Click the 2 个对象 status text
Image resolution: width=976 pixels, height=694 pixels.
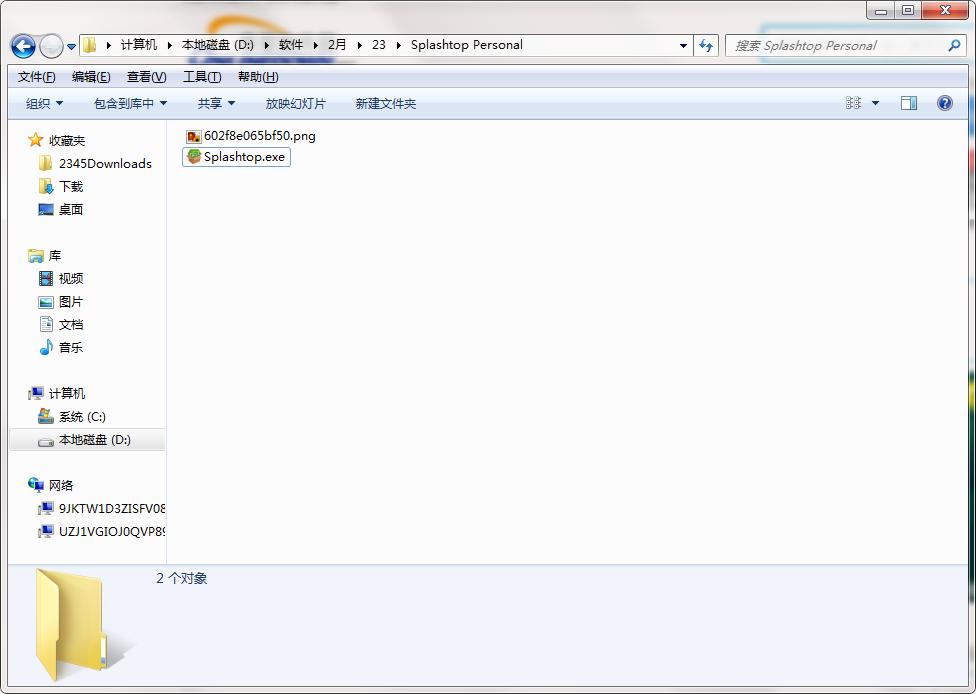point(181,578)
